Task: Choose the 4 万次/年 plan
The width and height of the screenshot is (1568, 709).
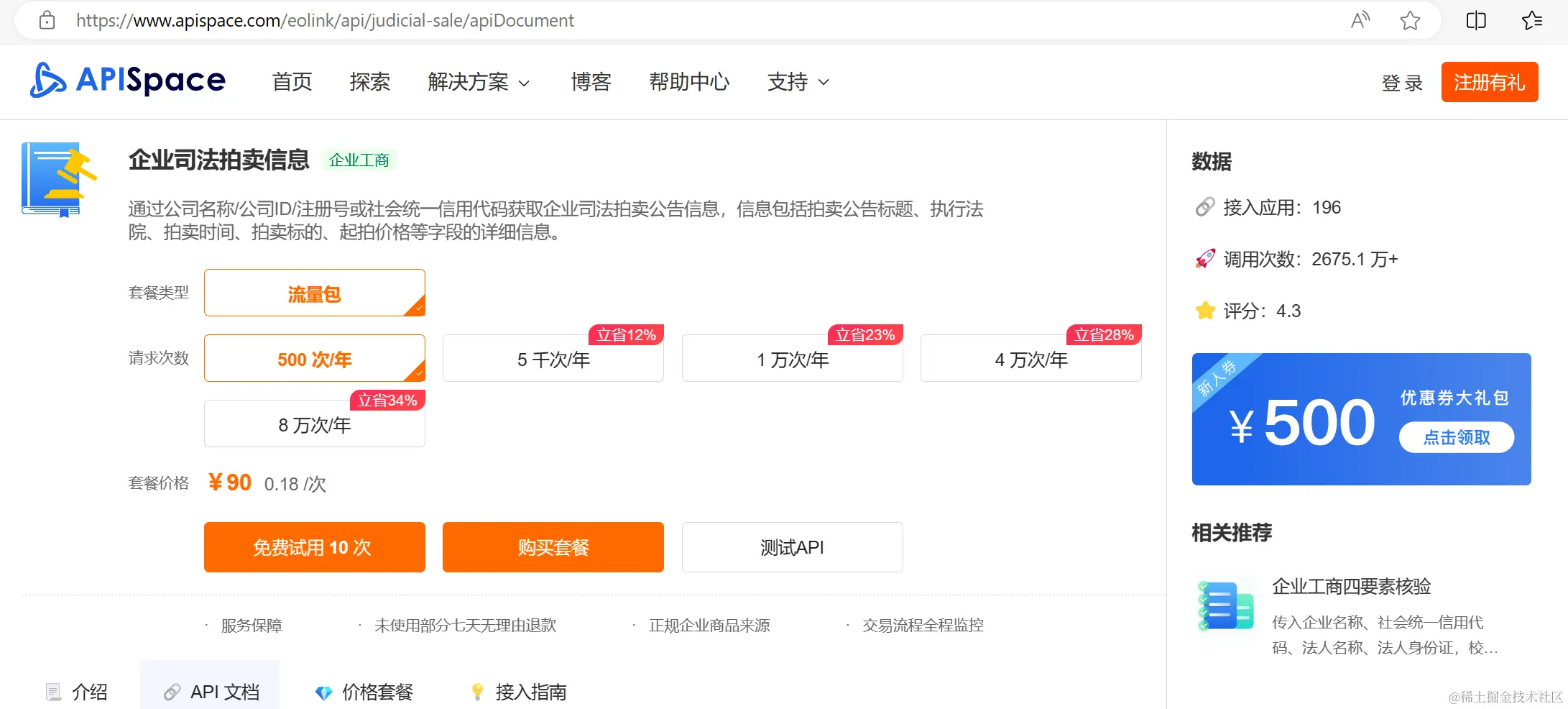Action: (1031, 358)
